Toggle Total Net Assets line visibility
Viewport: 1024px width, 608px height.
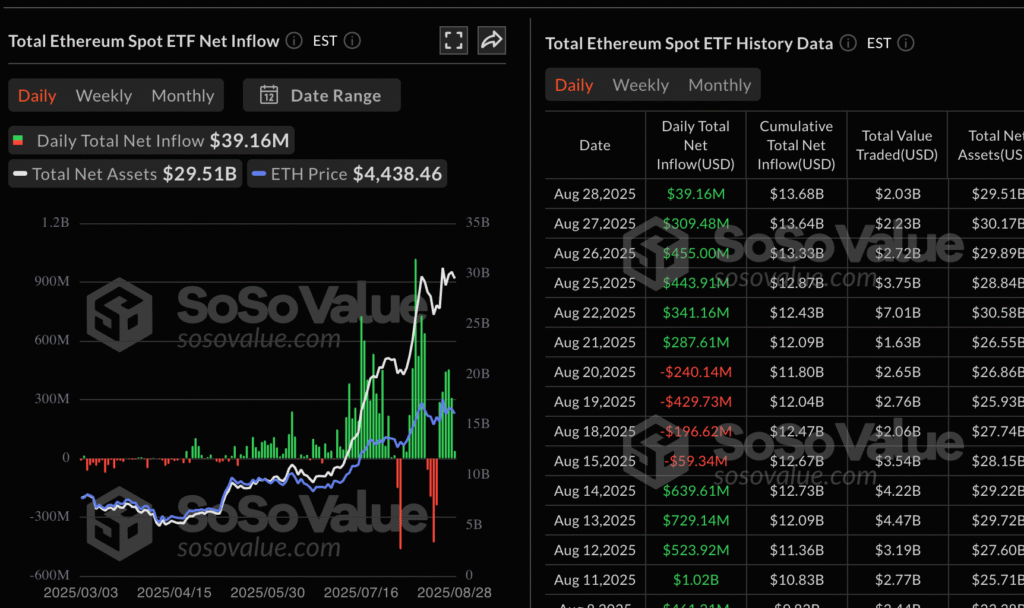[124, 174]
